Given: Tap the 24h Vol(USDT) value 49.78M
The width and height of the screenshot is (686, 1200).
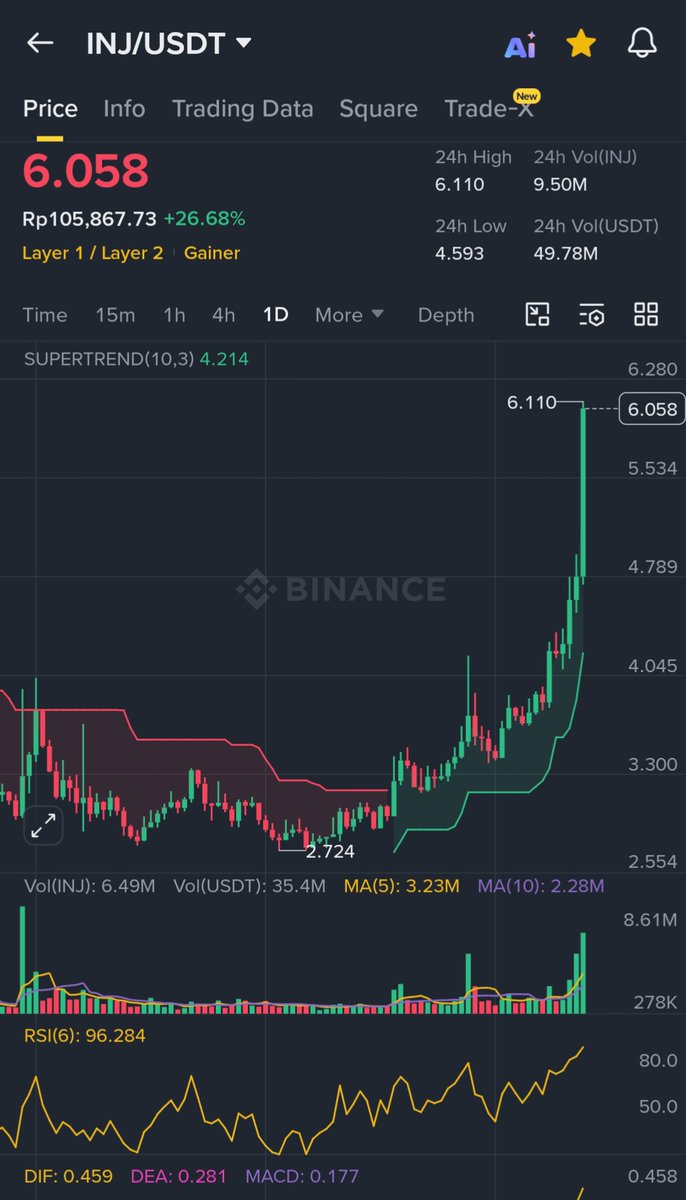Looking at the screenshot, I should point(565,254).
